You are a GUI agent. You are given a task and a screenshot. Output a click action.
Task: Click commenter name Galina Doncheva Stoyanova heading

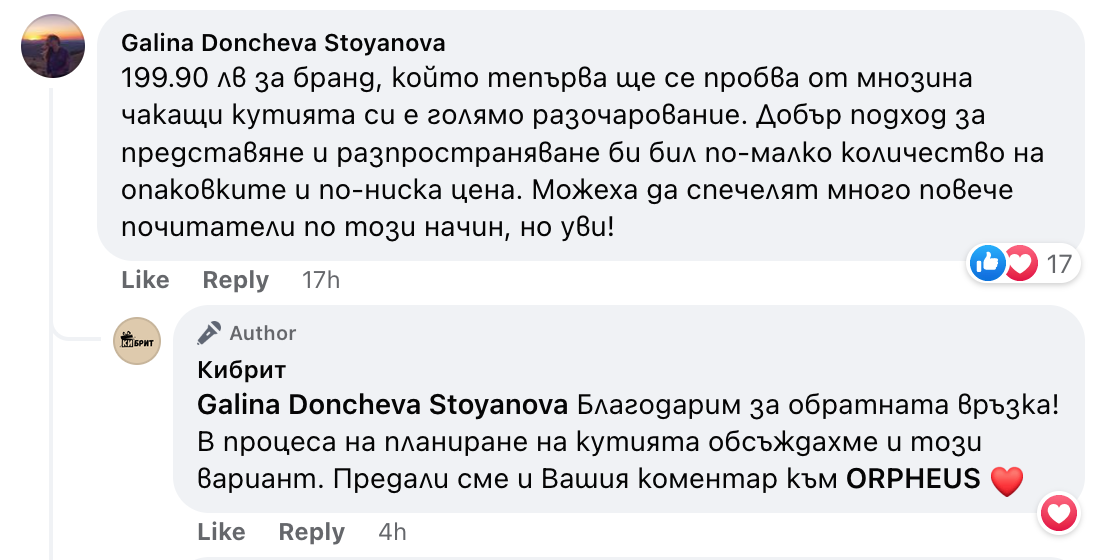pos(283,44)
